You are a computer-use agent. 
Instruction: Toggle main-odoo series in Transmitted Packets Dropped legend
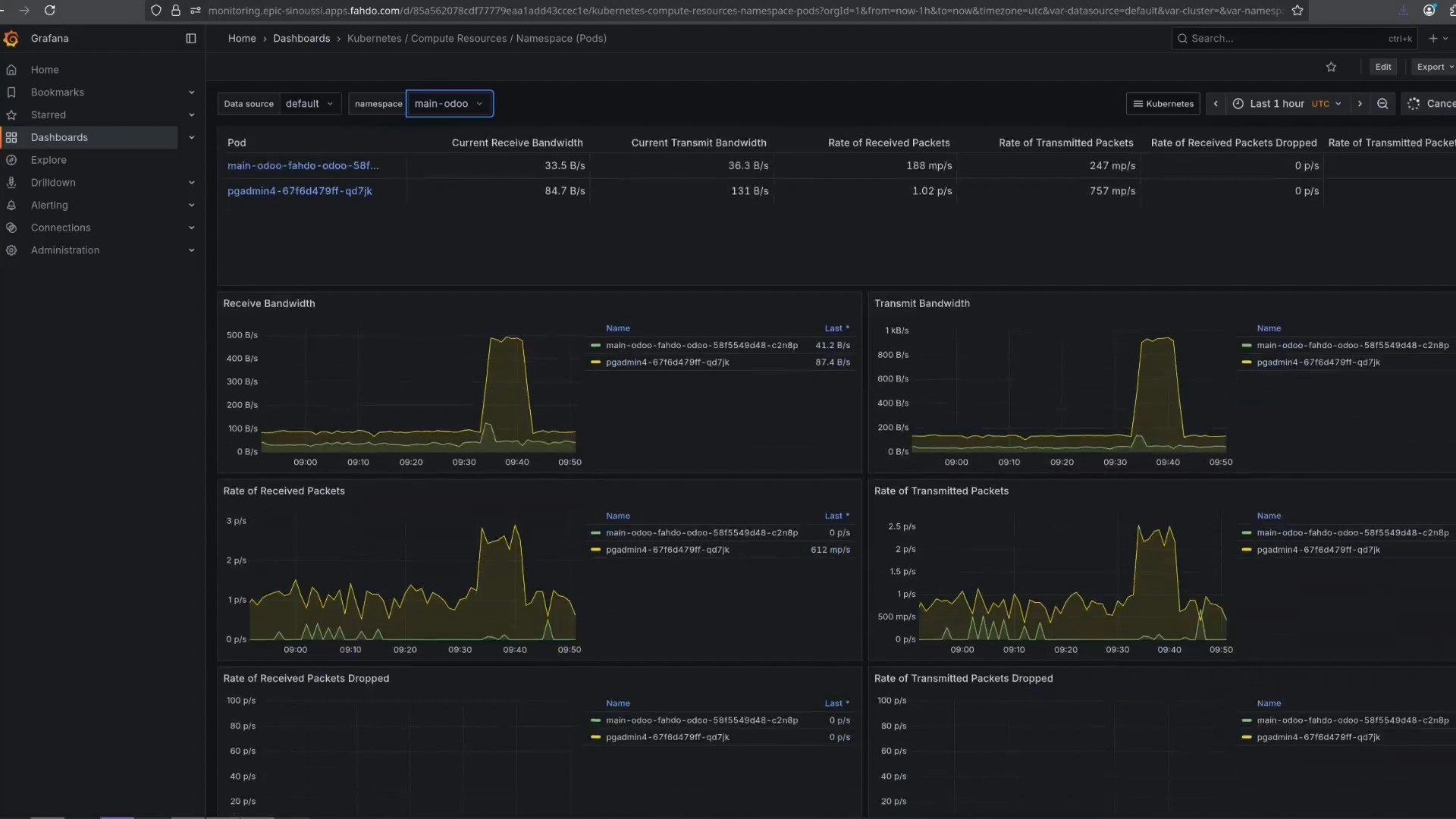[x=1352, y=720]
